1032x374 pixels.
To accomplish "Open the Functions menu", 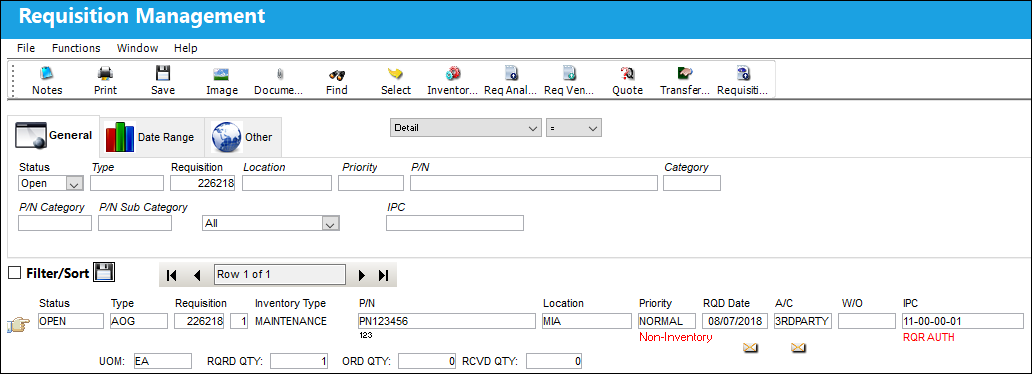I will [x=76, y=48].
